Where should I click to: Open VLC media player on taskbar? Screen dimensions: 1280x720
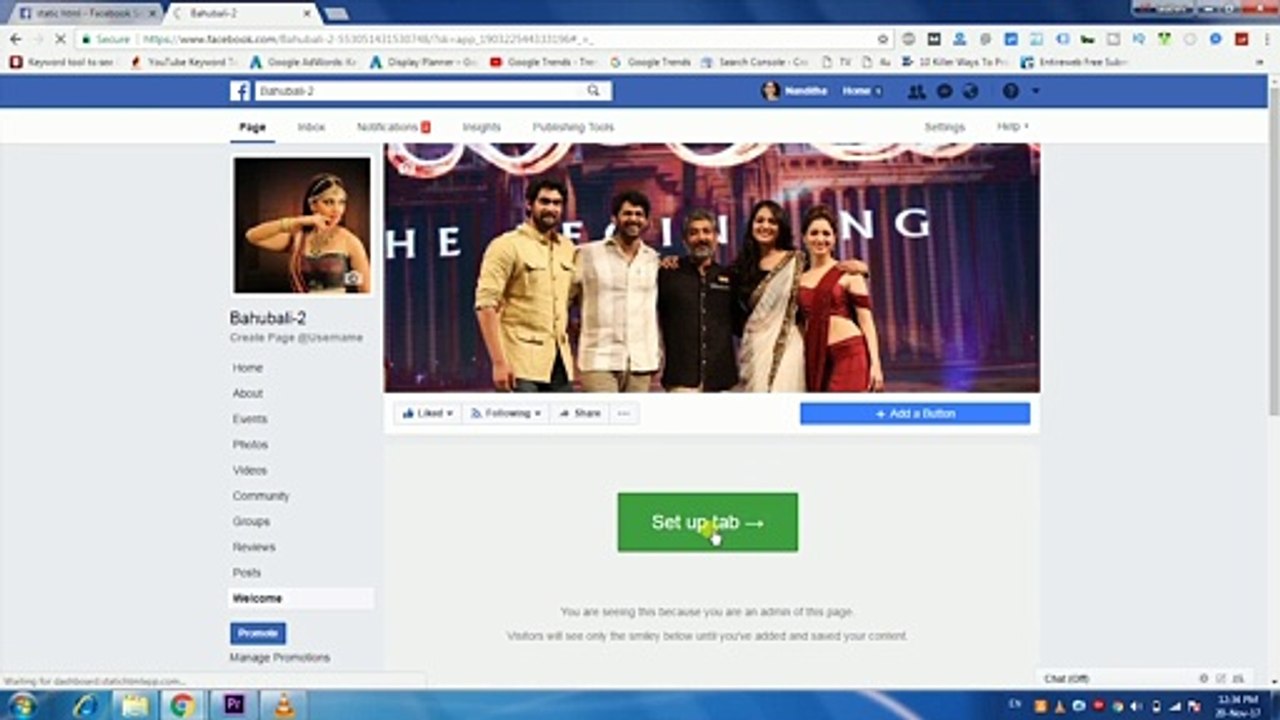click(284, 705)
